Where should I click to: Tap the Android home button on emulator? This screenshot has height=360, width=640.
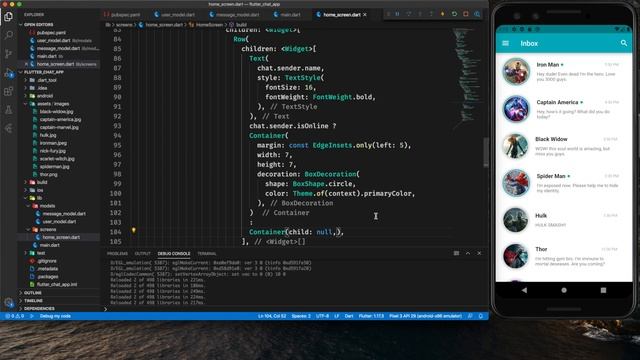click(564, 290)
